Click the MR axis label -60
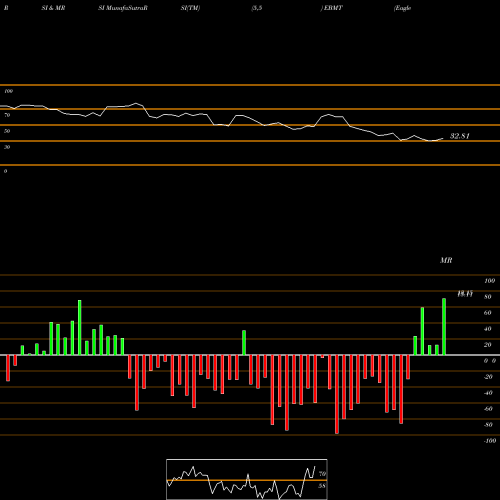 488,409
